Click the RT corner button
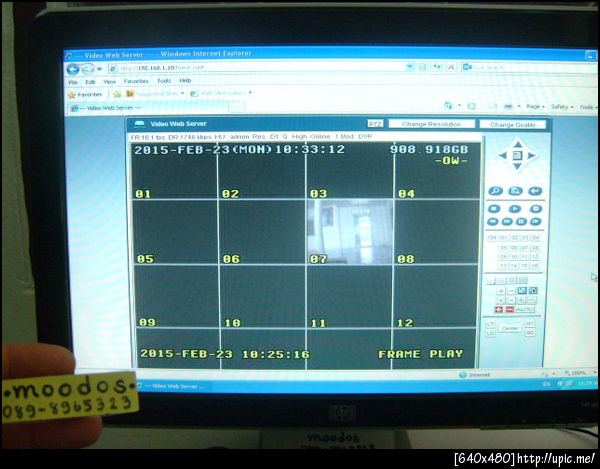This screenshot has height=469, width=600. click(x=529, y=324)
